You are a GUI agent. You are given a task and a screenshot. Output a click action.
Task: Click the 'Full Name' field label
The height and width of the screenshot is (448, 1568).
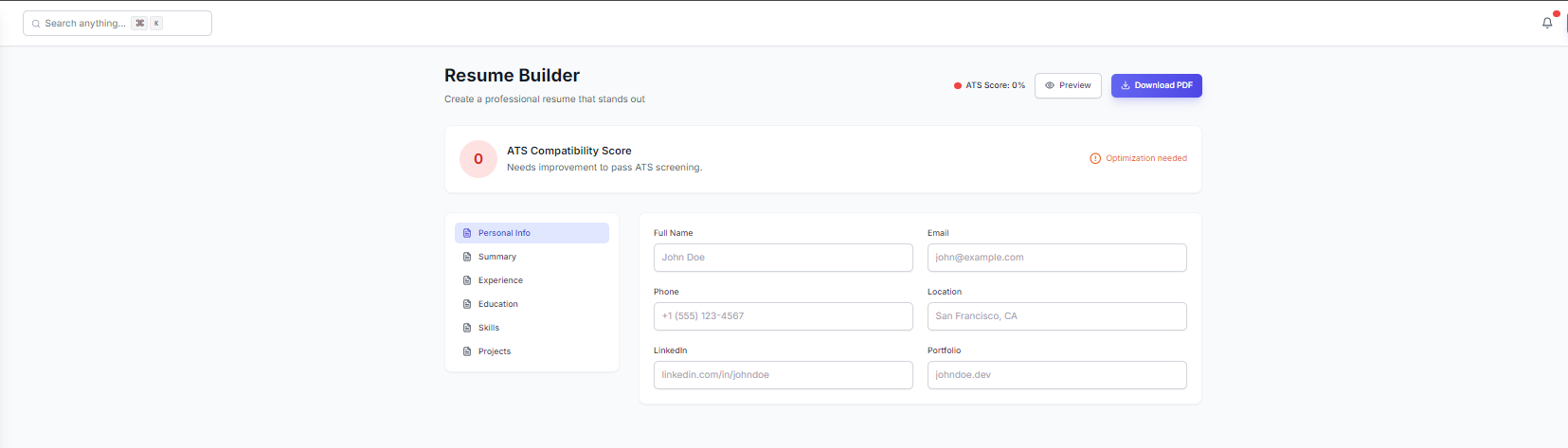(674, 233)
